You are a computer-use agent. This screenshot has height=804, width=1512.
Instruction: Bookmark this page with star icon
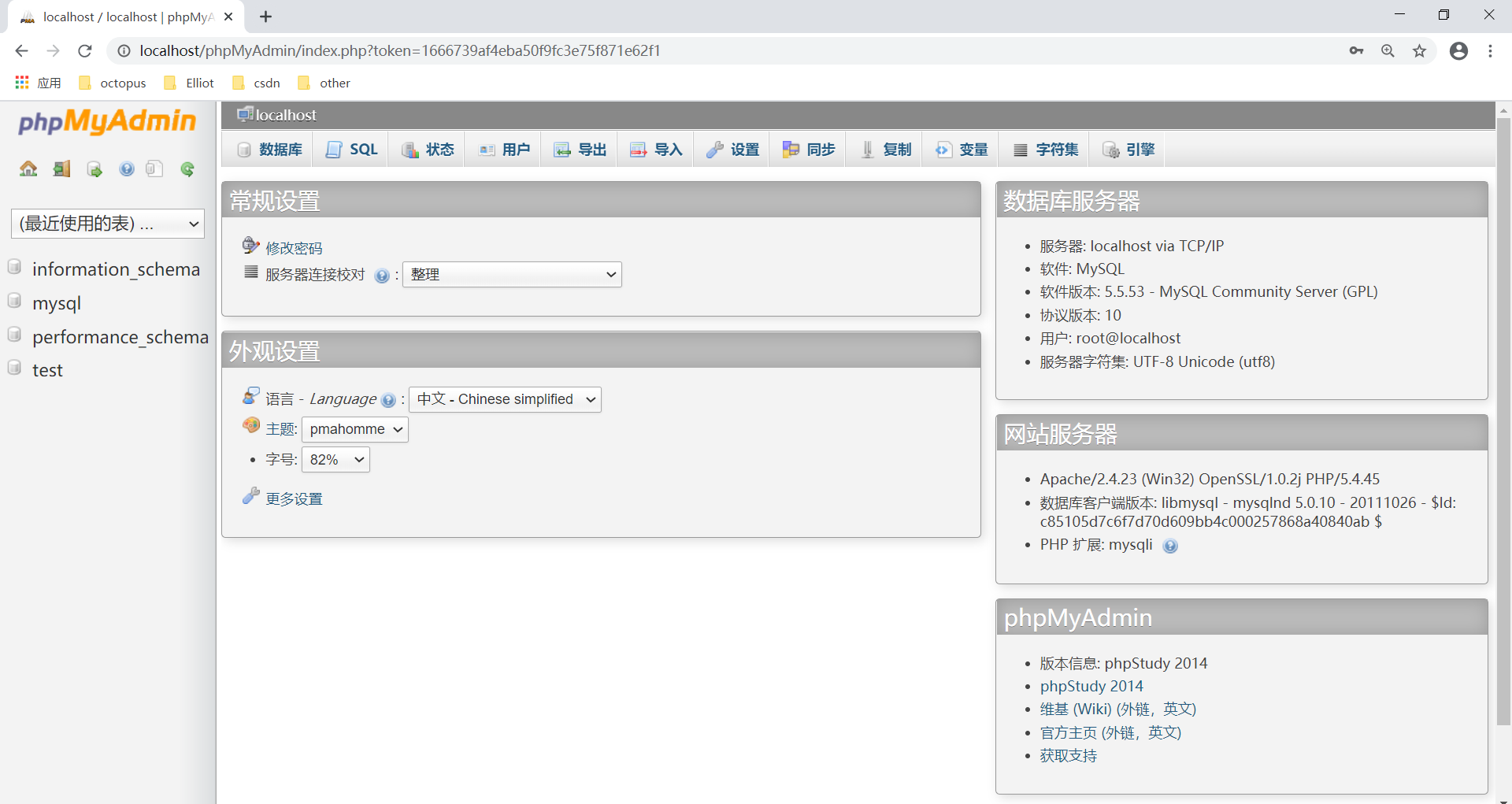pos(1419,50)
